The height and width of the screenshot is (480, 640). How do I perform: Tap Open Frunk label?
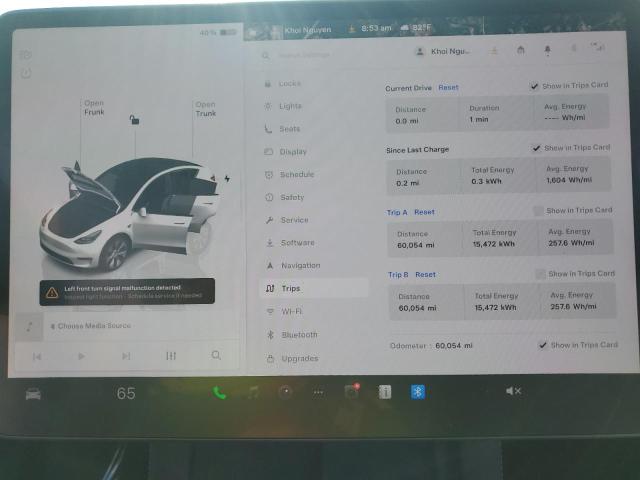tap(94, 108)
